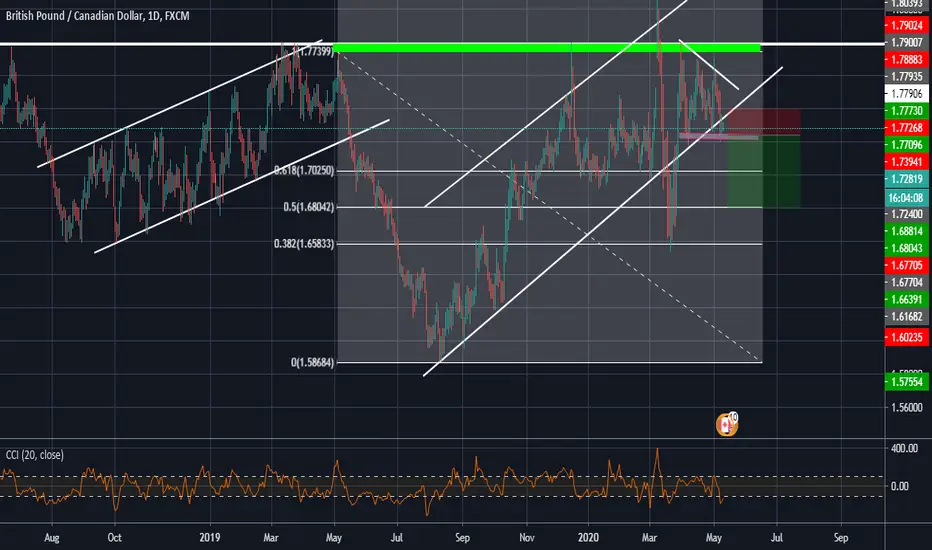This screenshot has width=932, height=550.
Task: Select the green take-profit zone of short position
Action: (x=764, y=171)
